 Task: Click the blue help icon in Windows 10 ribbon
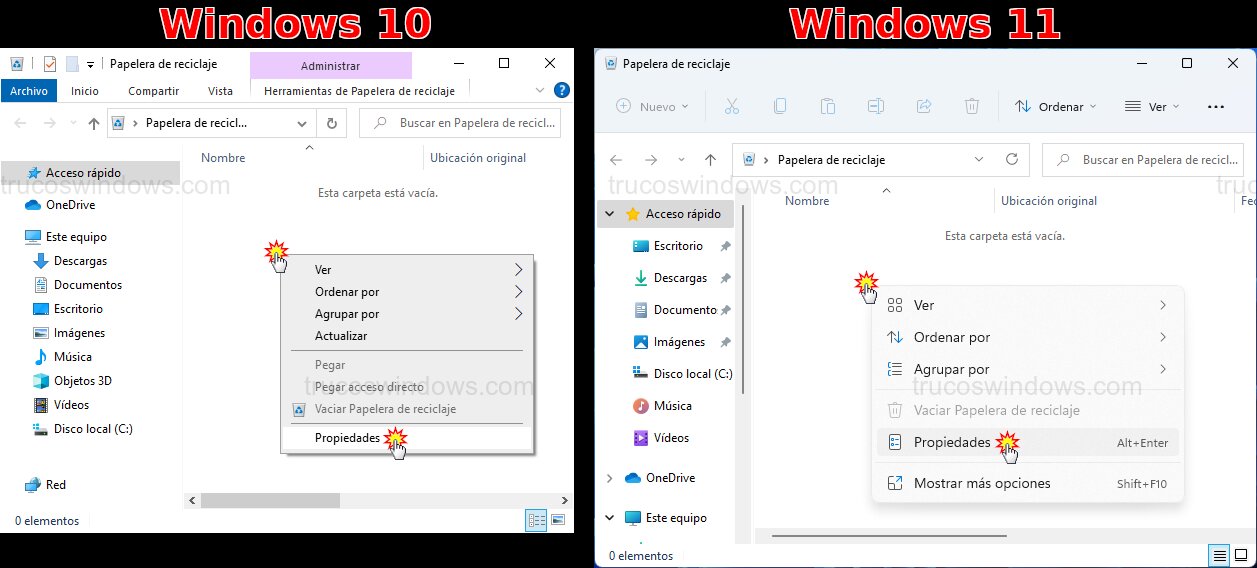tap(562, 90)
